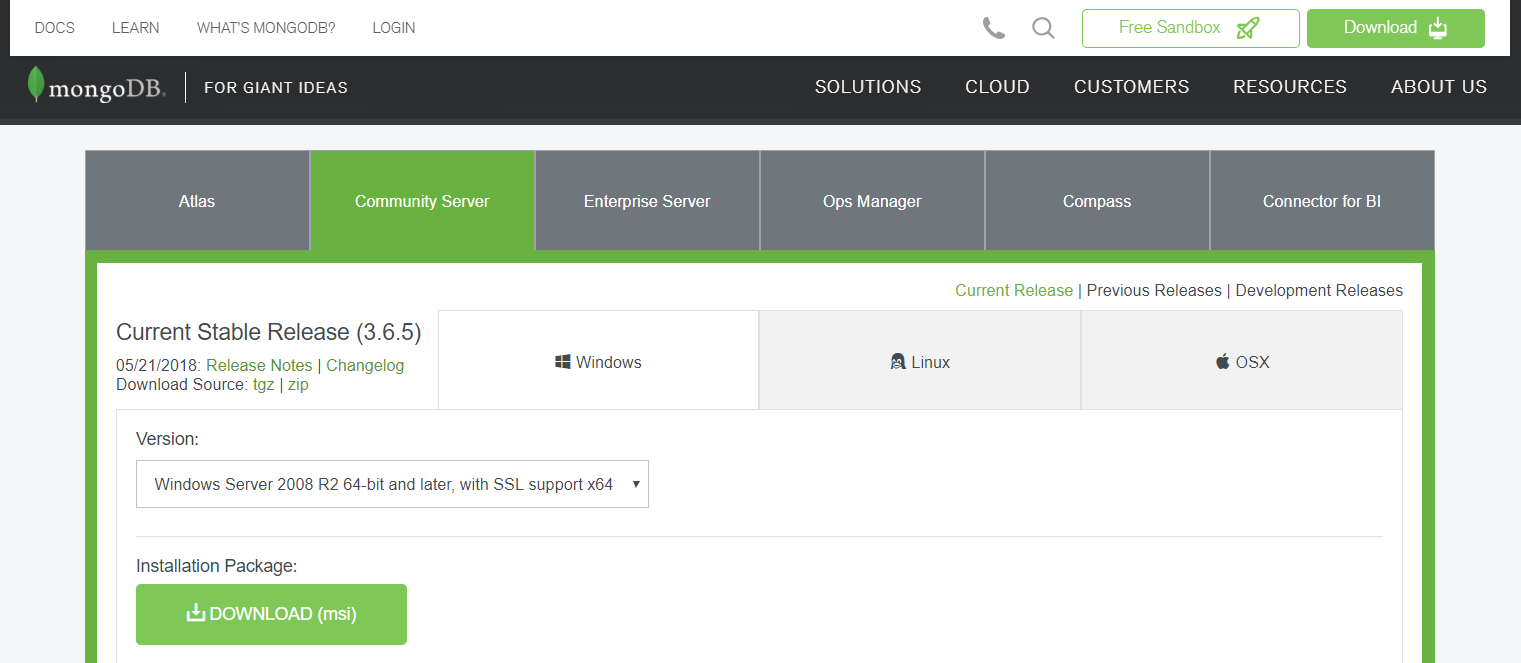Click the LOGIN link
Screen dimensions: 1521x663
(393, 27)
